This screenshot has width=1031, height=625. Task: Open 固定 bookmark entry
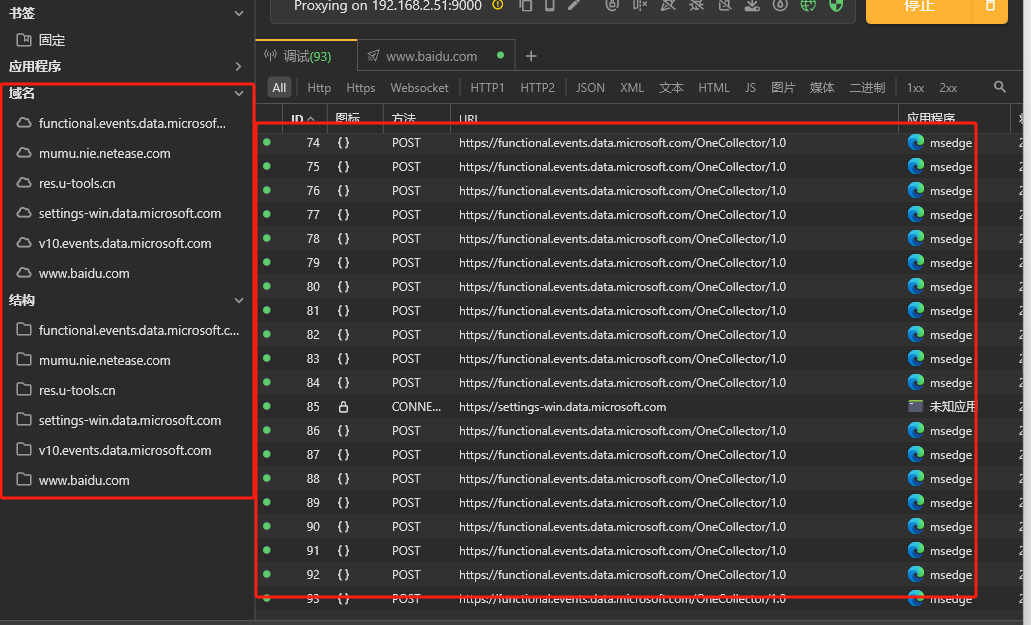click(x=52, y=40)
